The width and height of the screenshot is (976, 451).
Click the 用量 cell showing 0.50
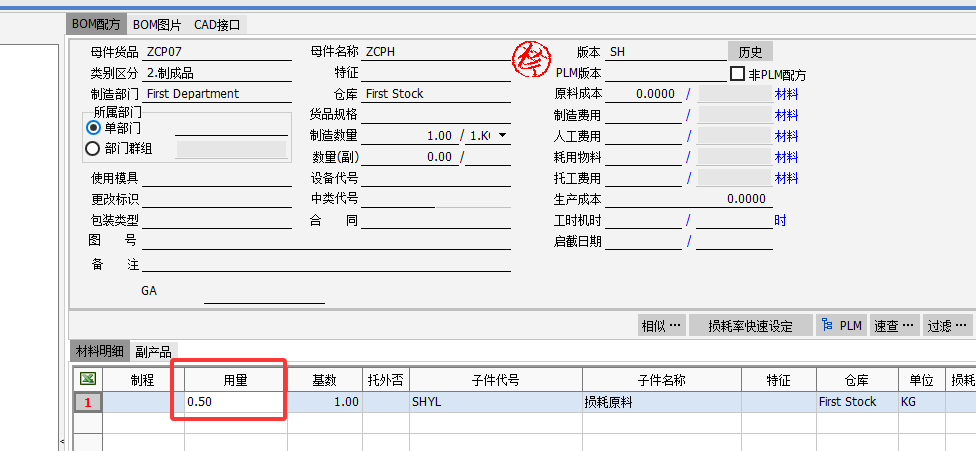[235, 402]
